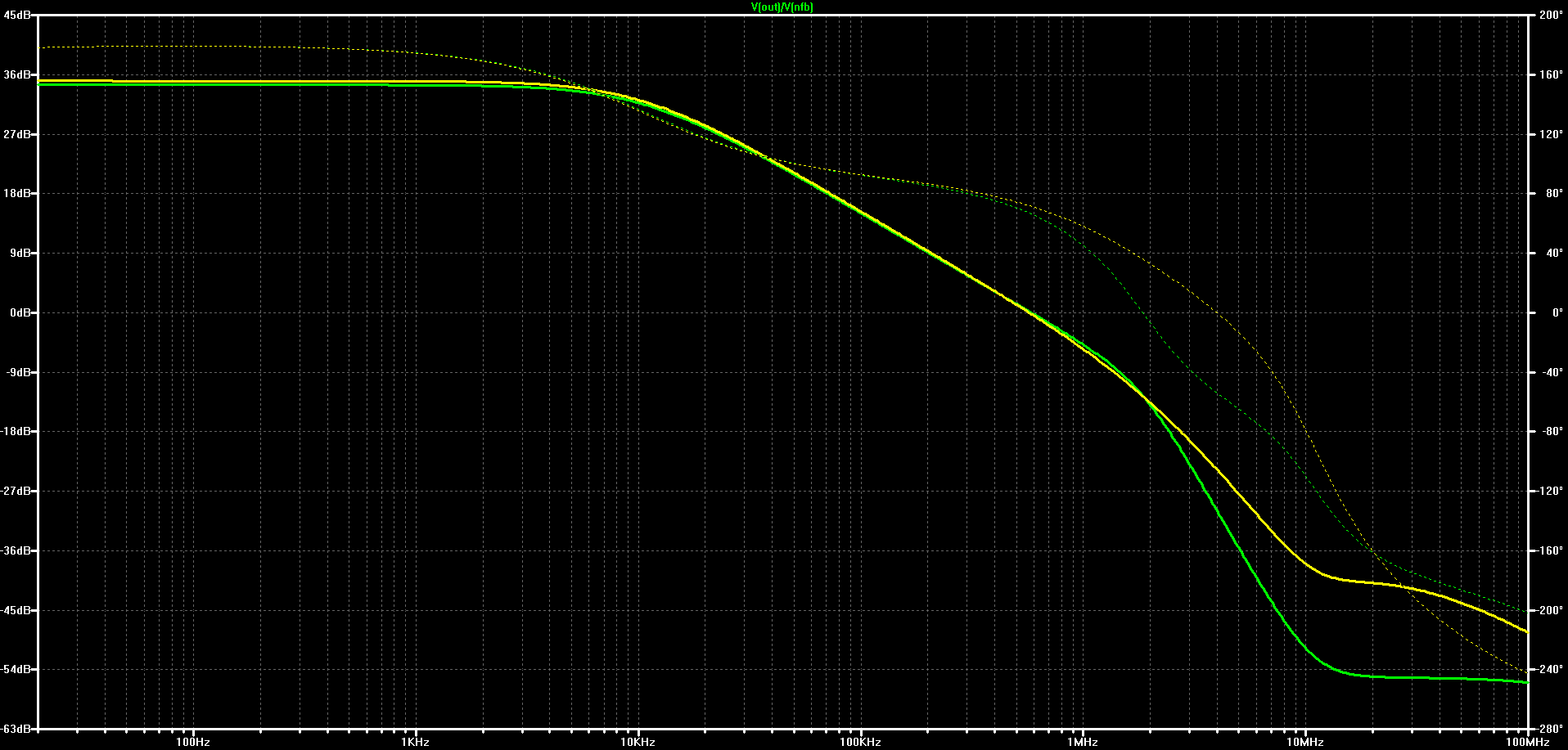Click the 10KHz frequency axis label
Screen dimensions: 1568x750
coord(638,743)
